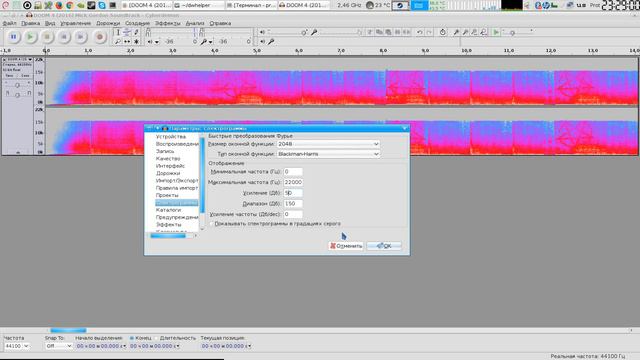Click the range (dB) 150 field

point(293,203)
